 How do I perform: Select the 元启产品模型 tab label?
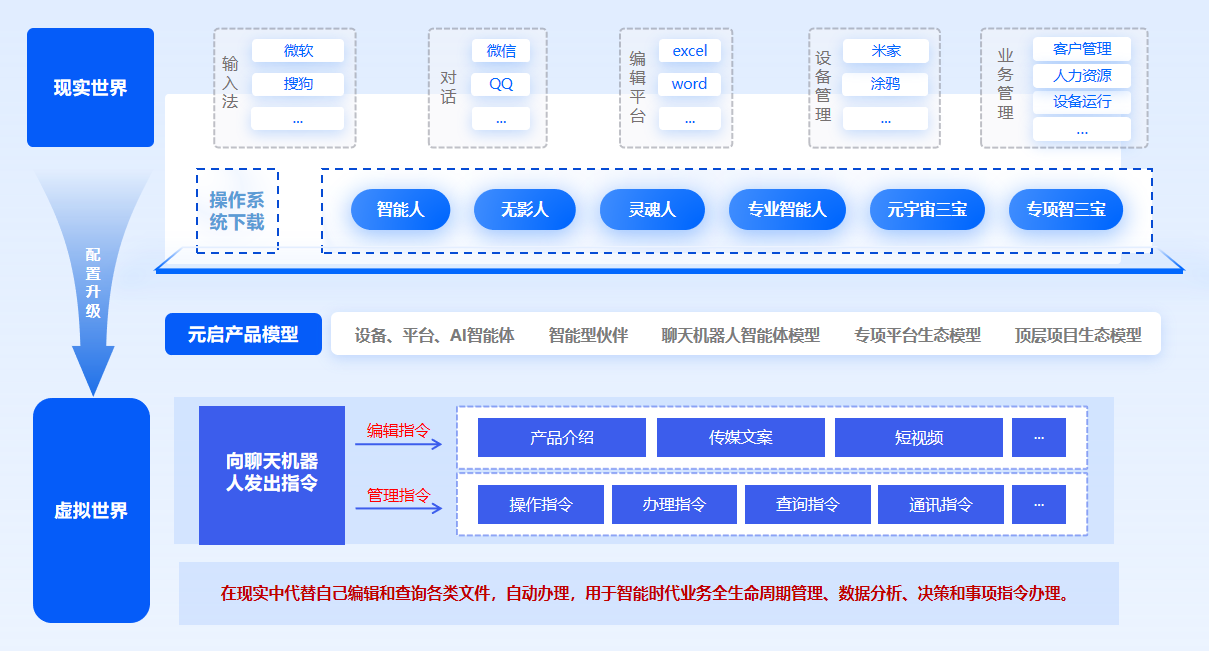[243, 334]
